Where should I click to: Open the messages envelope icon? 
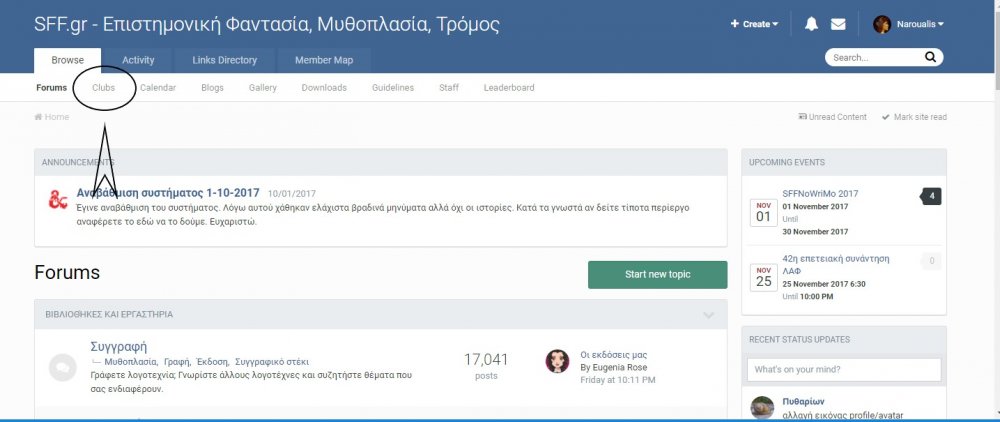point(838,24)
